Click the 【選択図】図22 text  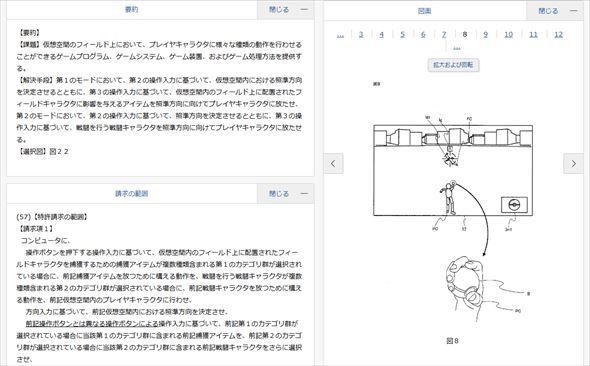point(43,151)
